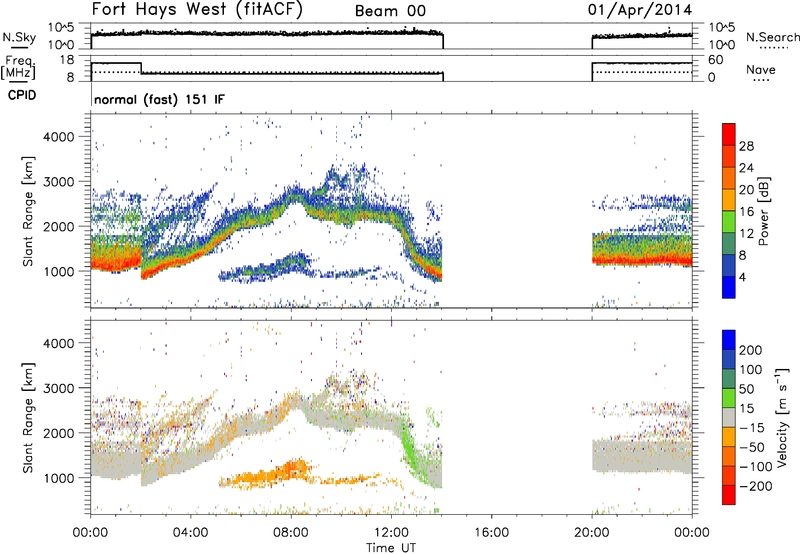The image size is (800, 554).
Task: Click the Power color bar segment between 16 and 20
Action: (729, 200)
